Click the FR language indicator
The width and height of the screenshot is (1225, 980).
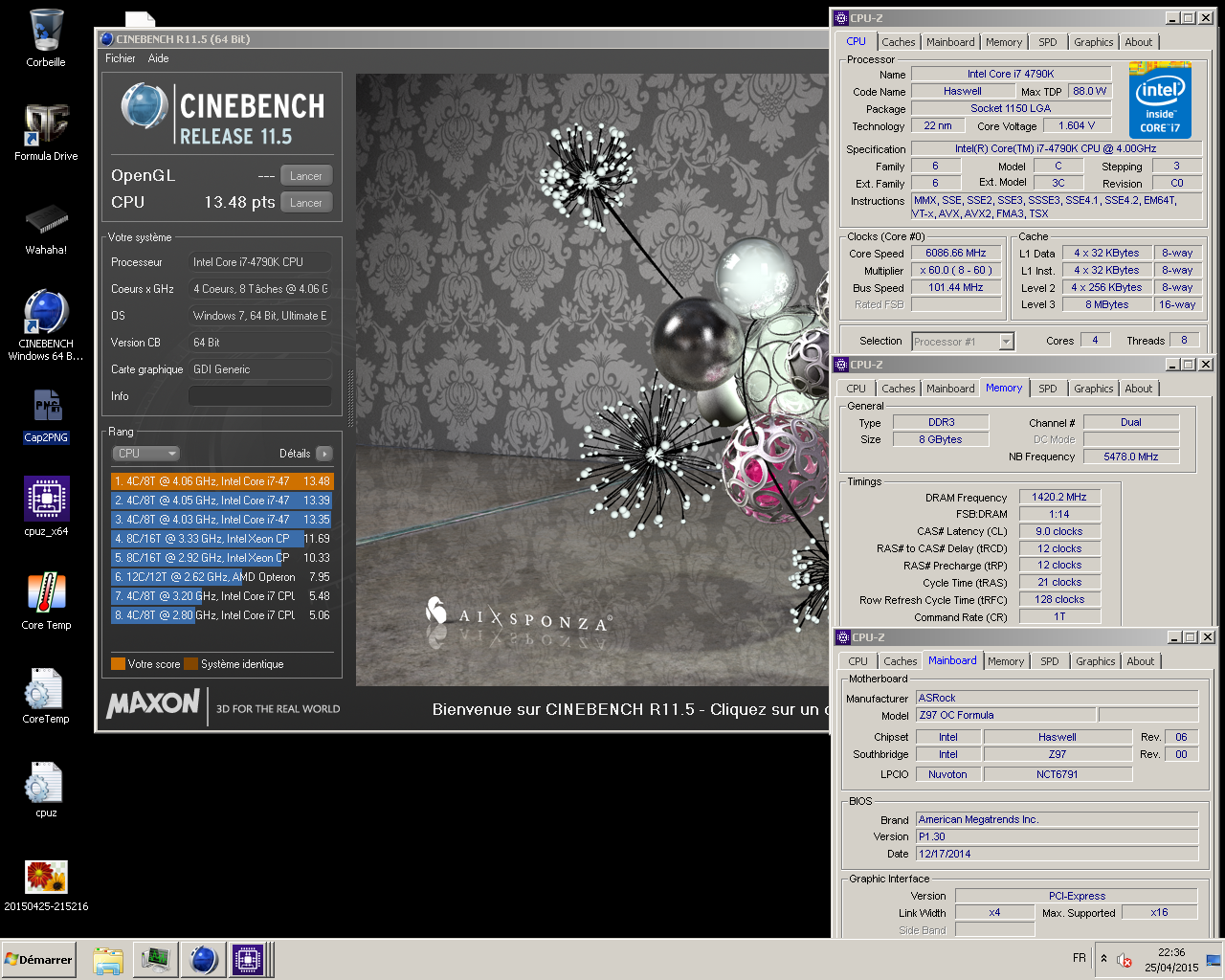1079,958
